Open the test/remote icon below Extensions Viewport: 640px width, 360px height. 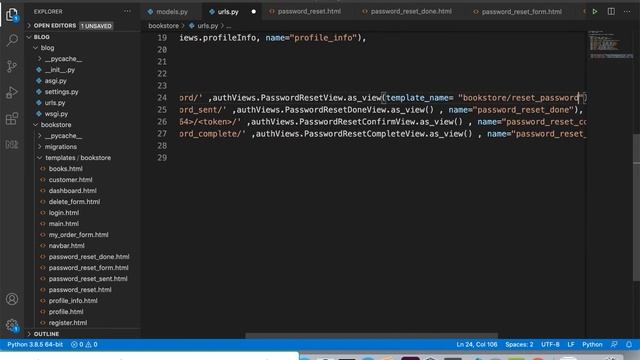click(x=12, y=144)
